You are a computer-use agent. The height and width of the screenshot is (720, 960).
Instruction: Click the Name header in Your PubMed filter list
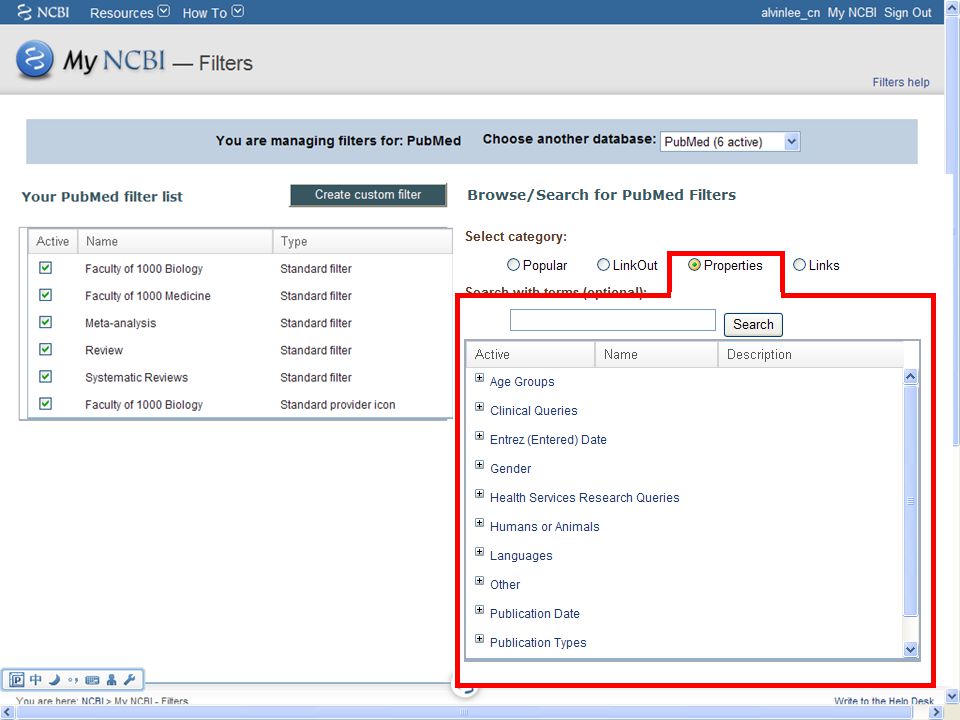click(175, 241)
